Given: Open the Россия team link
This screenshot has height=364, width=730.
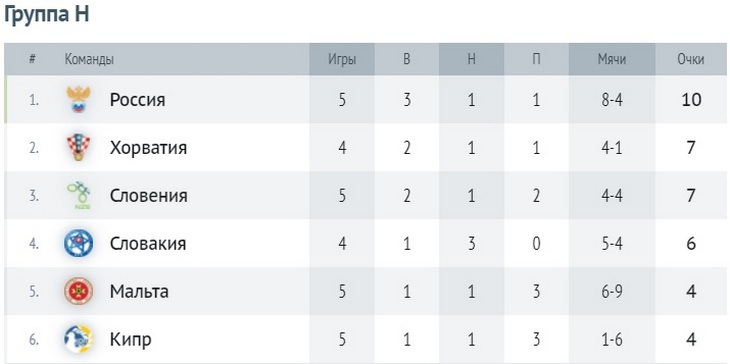Looking at the screenshot, I should (x=137, y=100).
